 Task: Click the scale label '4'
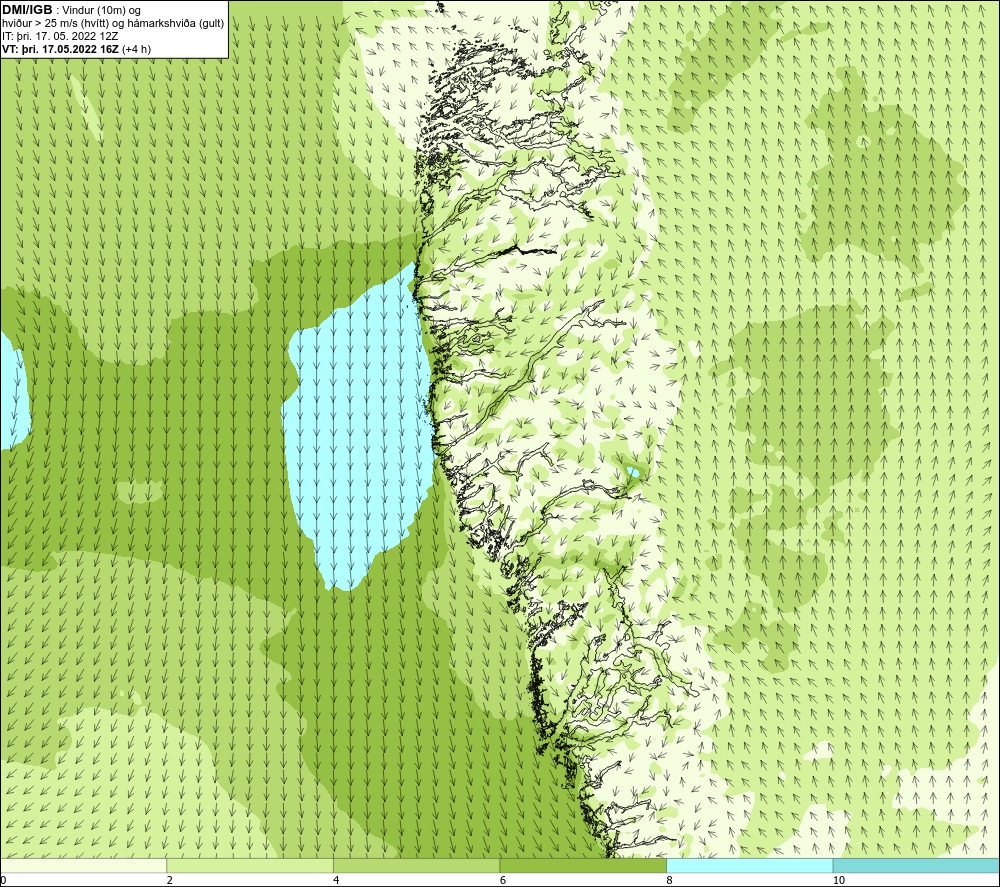pyautogui.click(x=336, y=880)
